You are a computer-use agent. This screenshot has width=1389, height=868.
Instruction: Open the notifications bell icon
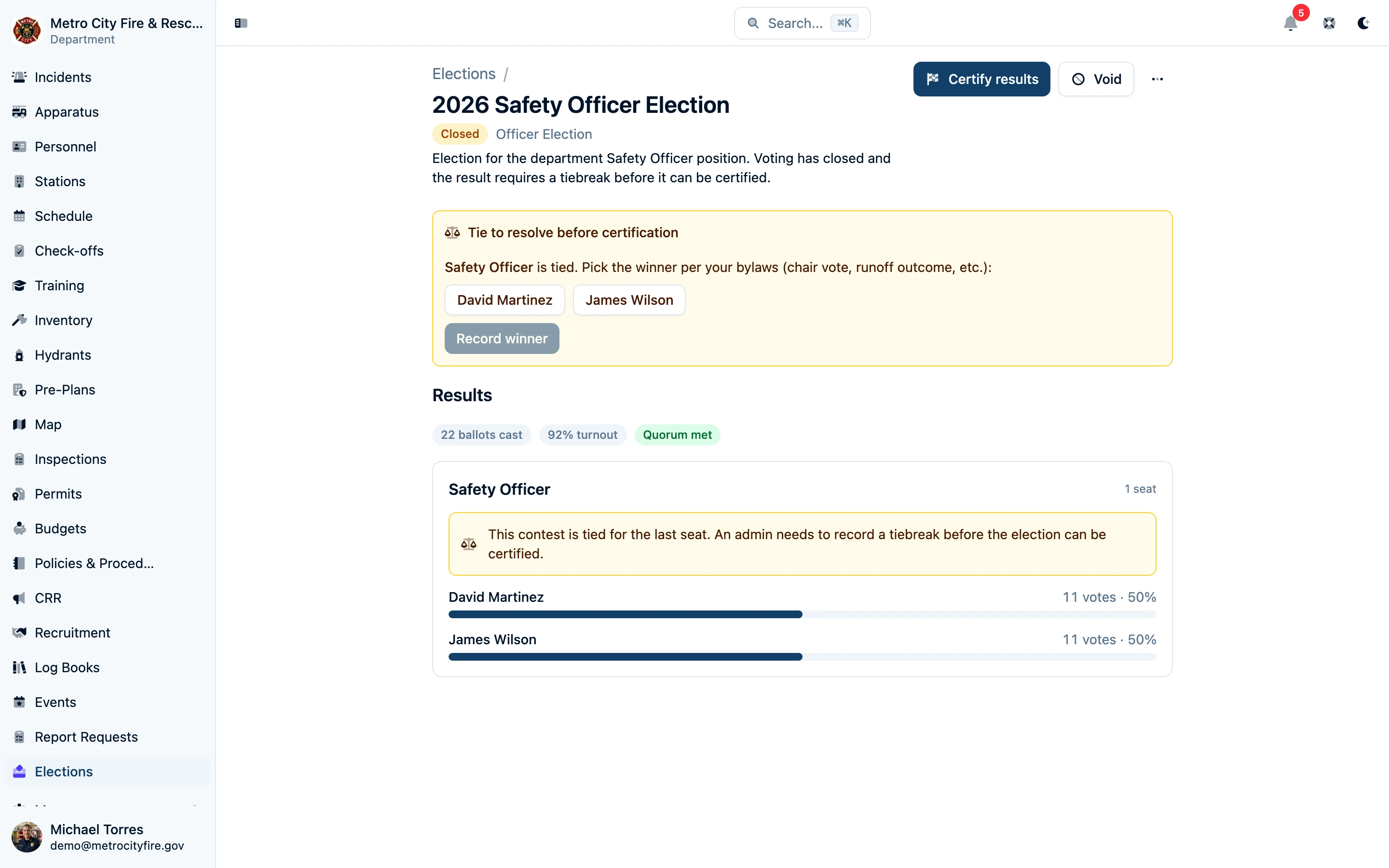pos(1290,23)
